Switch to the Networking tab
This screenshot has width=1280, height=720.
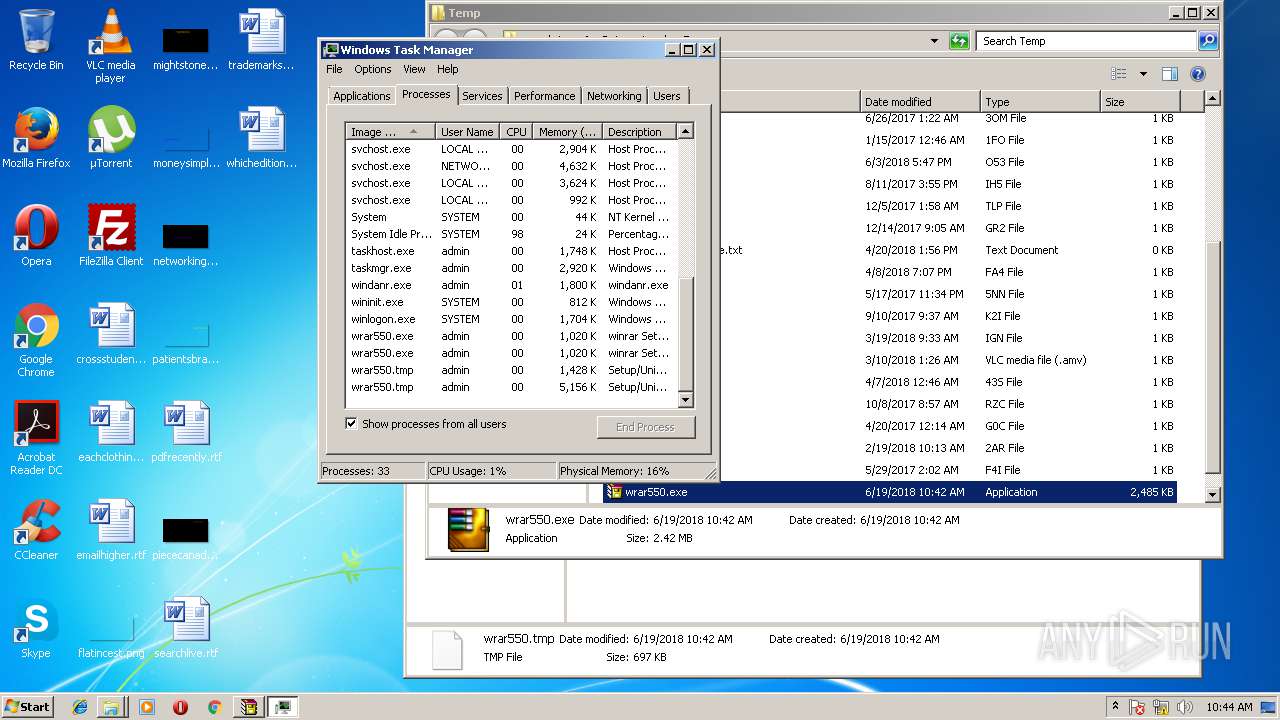[x=614, y=96]
